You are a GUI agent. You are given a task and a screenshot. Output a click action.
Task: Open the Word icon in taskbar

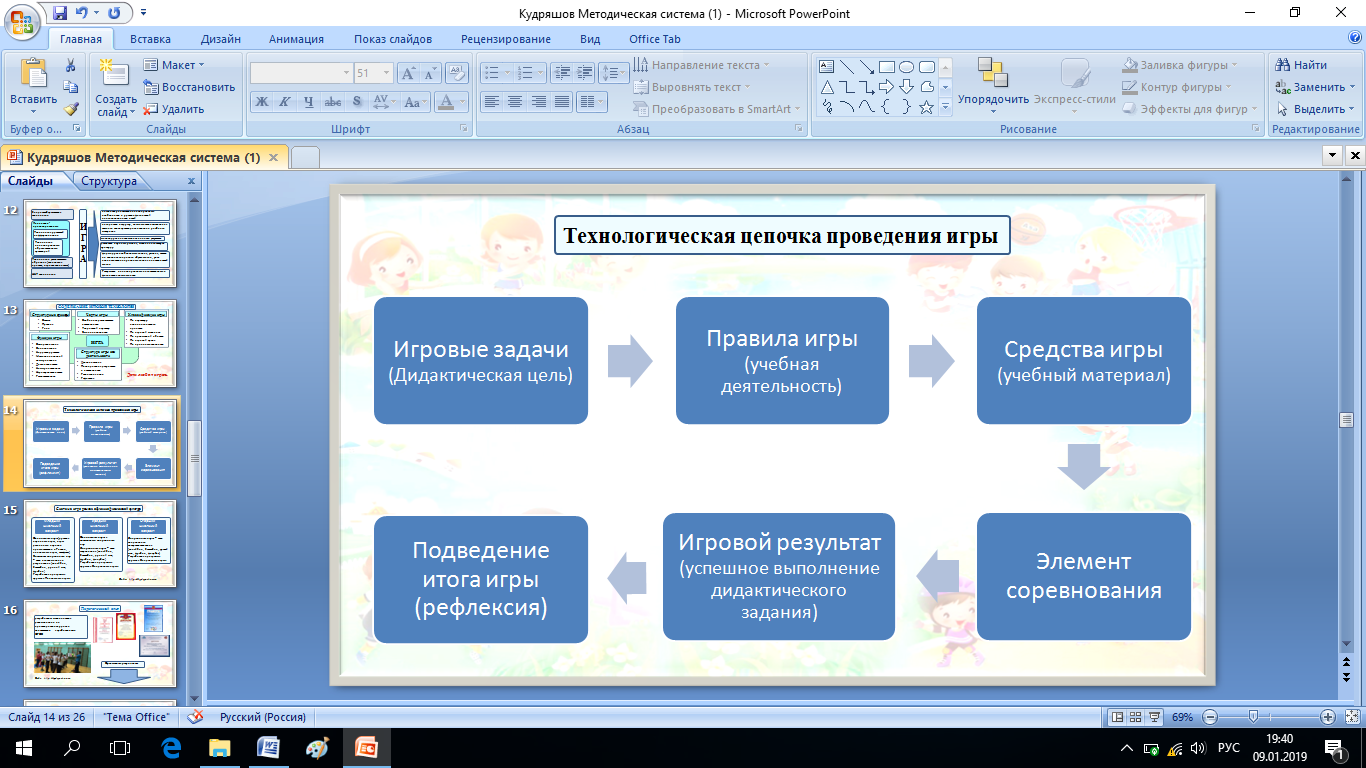(x=269, y=747)
